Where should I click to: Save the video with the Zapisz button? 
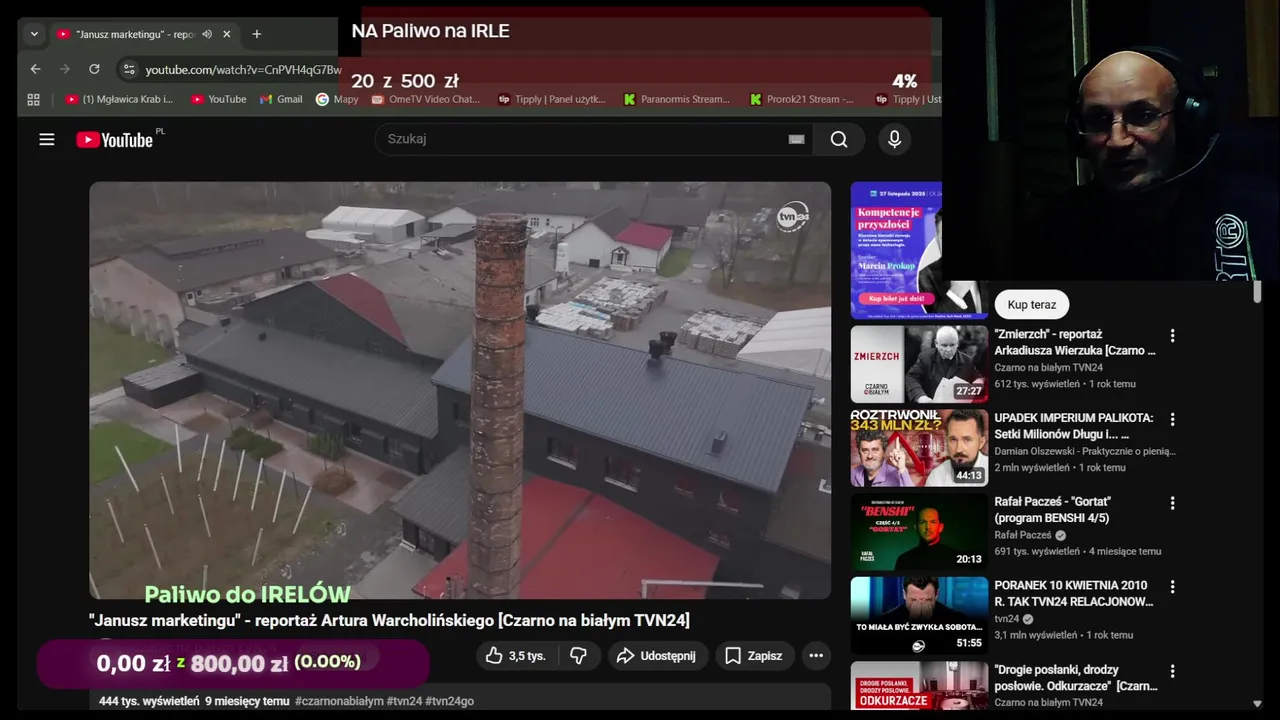[753, 656]
